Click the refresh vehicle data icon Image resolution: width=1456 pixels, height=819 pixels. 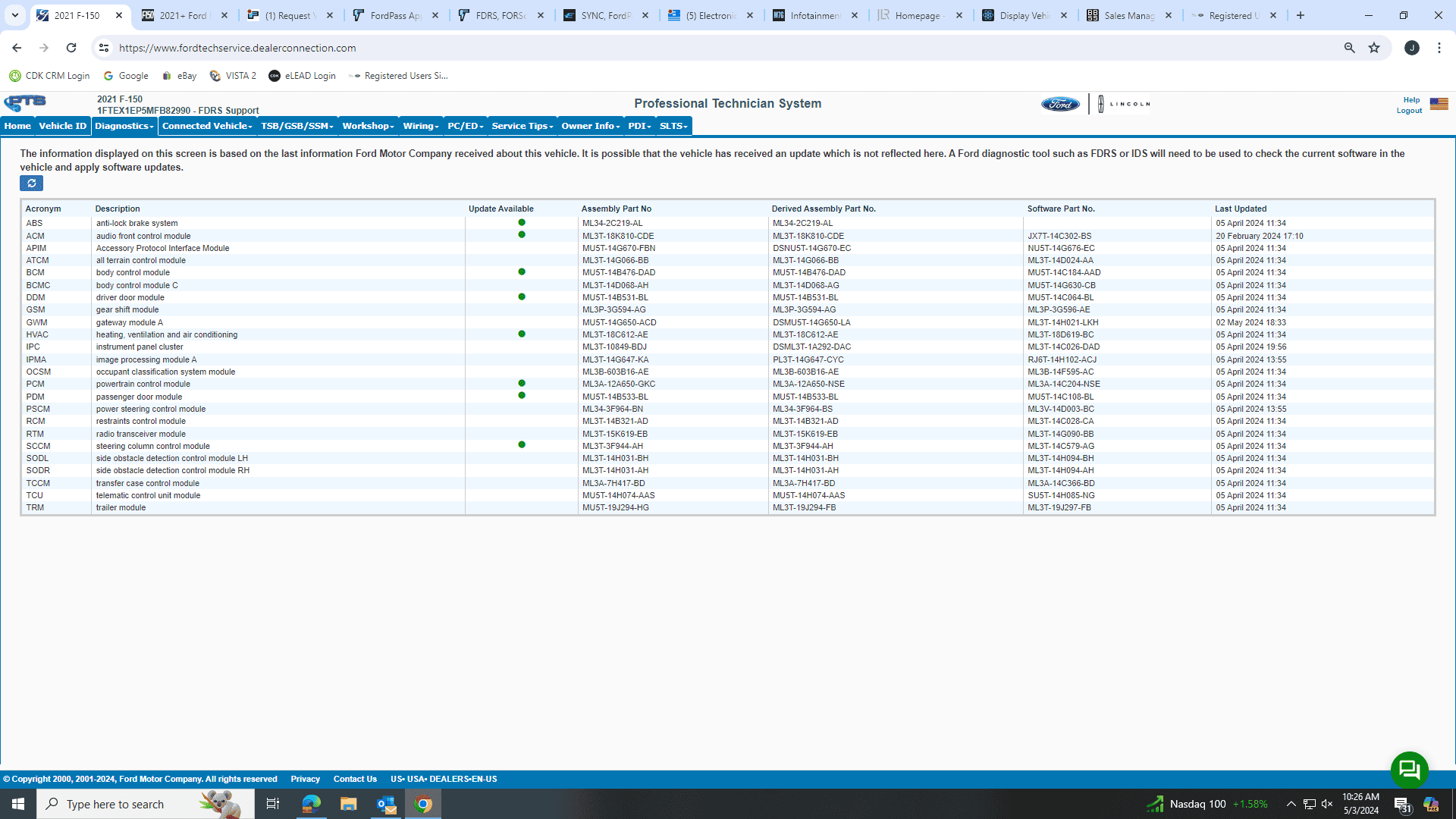[31, 183]
